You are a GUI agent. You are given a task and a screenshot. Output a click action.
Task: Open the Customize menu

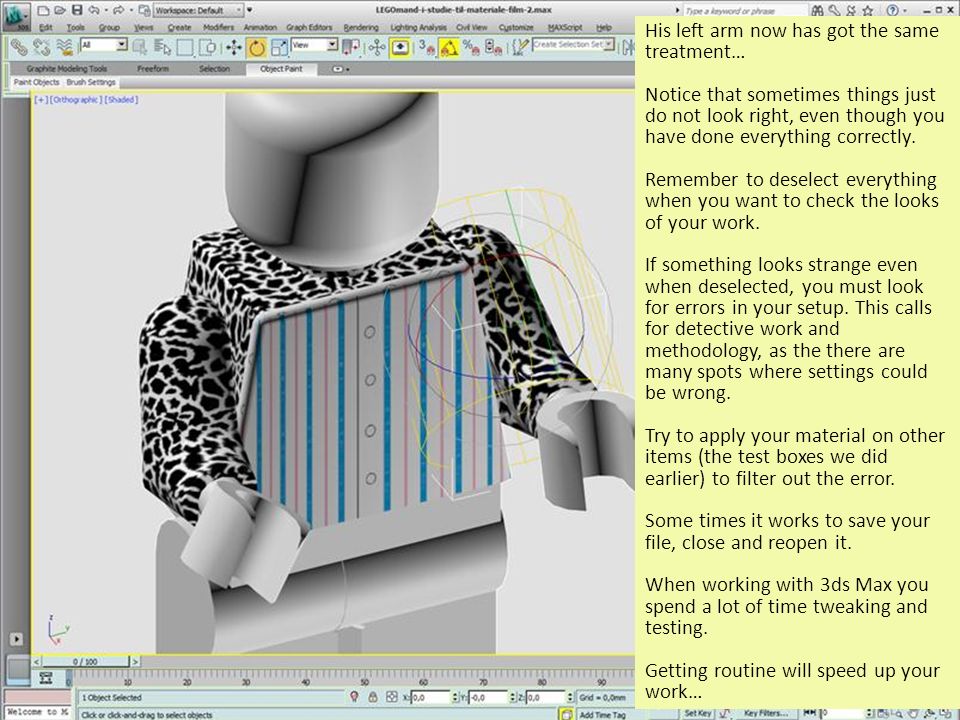(516, 28)
